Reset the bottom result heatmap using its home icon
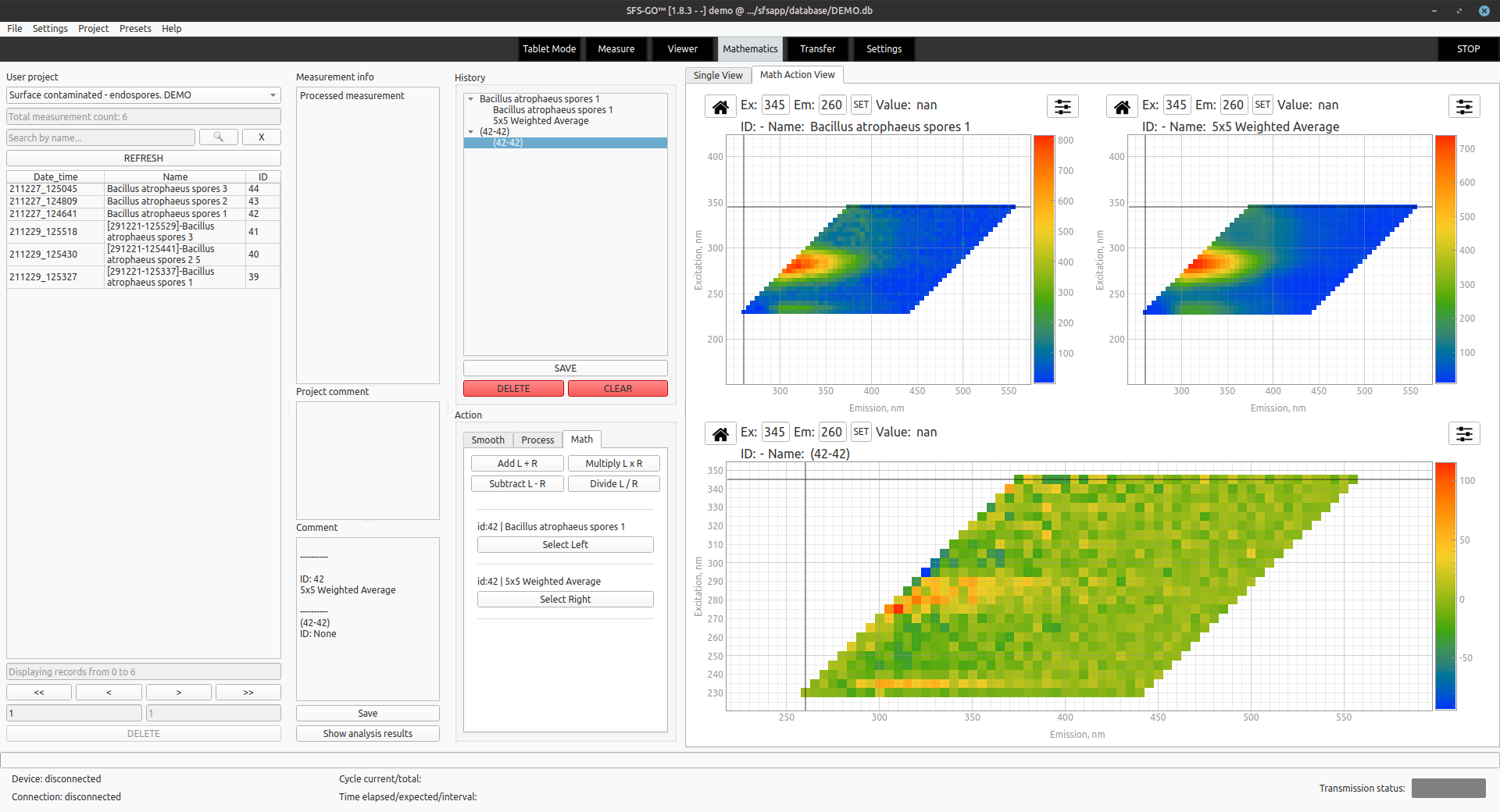1500x812 pixels. (720, 433)
